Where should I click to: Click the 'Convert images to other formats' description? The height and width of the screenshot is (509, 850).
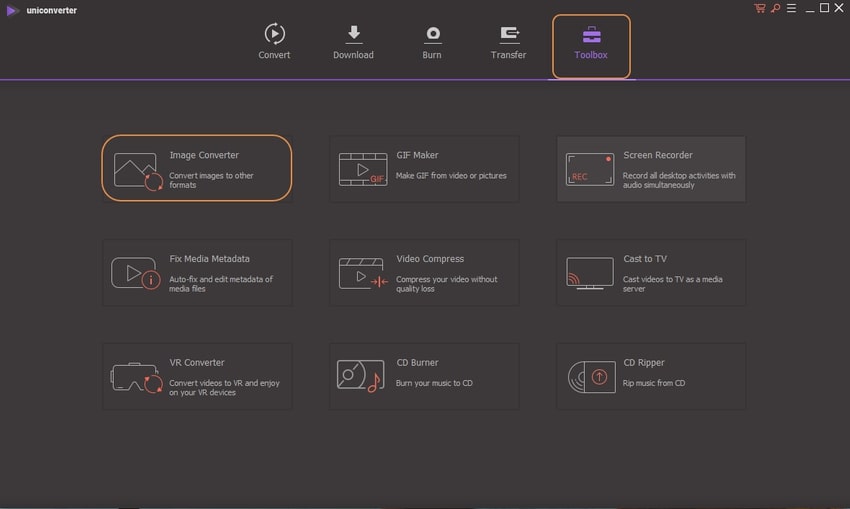click(x=211, y=180)
